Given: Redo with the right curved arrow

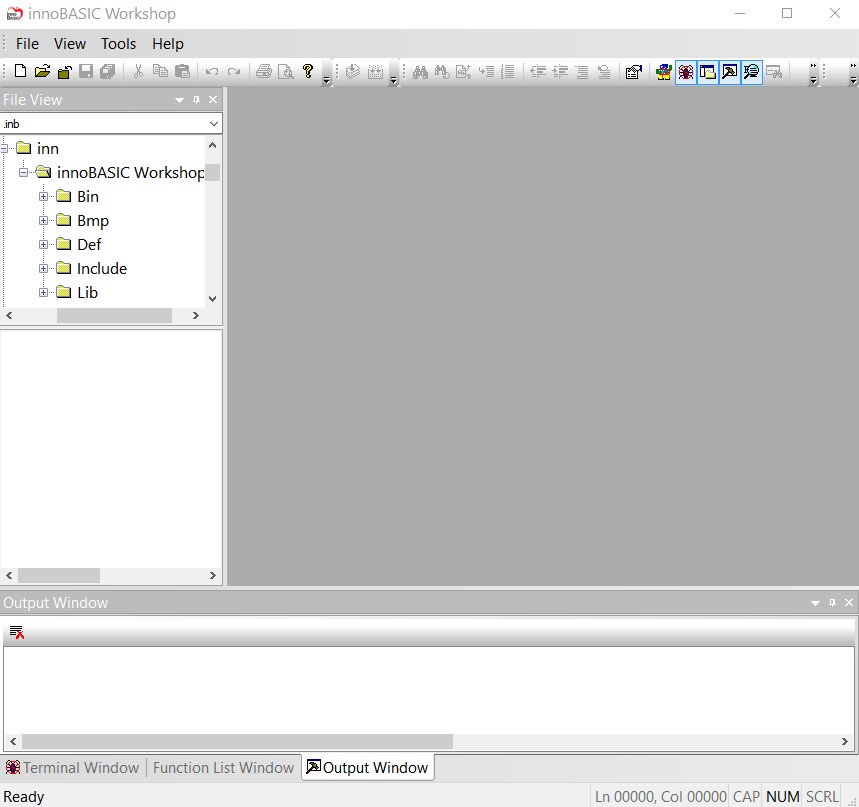Looking at the screenshot, I should coord(234,71).
